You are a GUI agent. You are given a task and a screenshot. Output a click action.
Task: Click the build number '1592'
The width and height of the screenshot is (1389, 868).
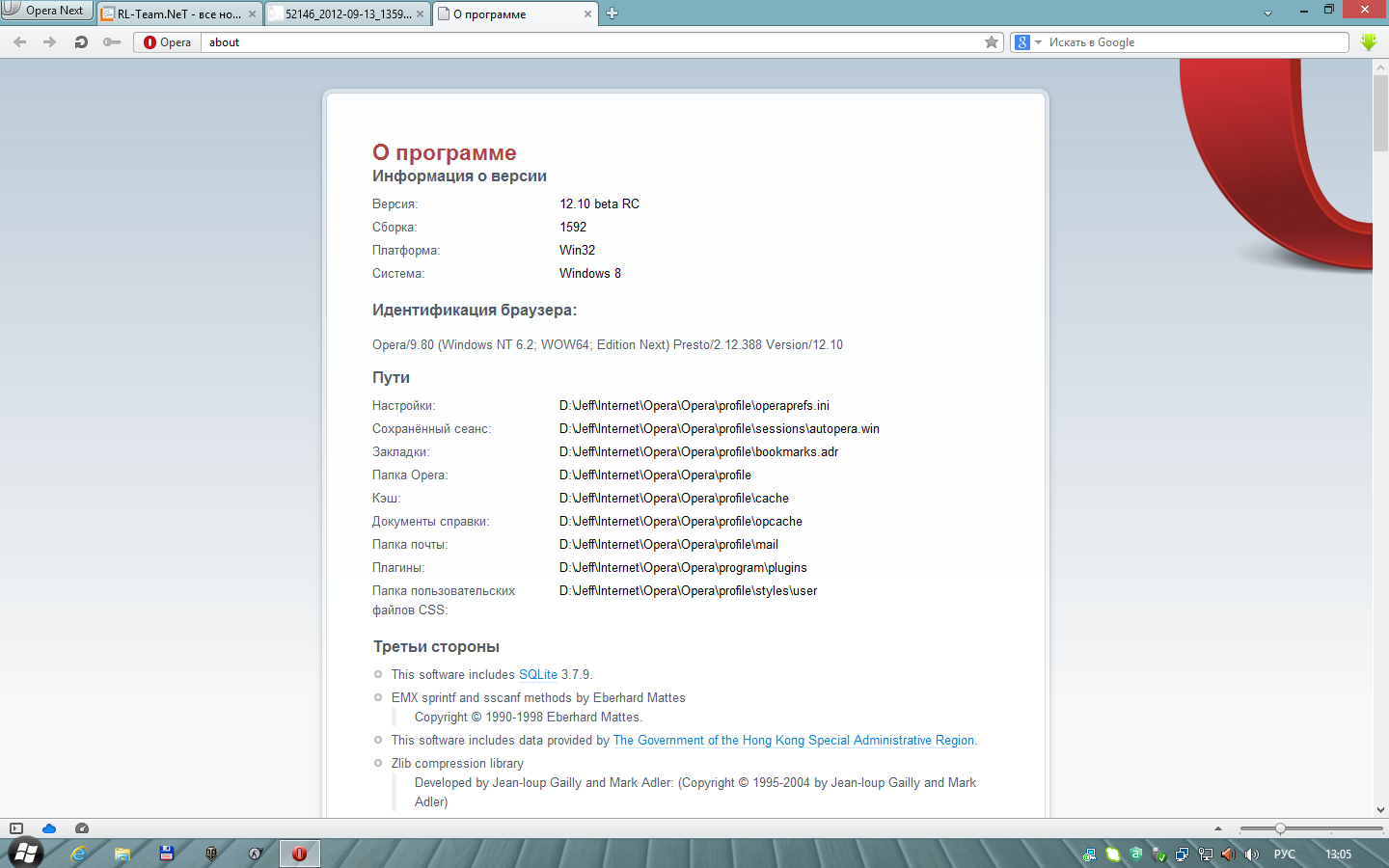(573, 228)
